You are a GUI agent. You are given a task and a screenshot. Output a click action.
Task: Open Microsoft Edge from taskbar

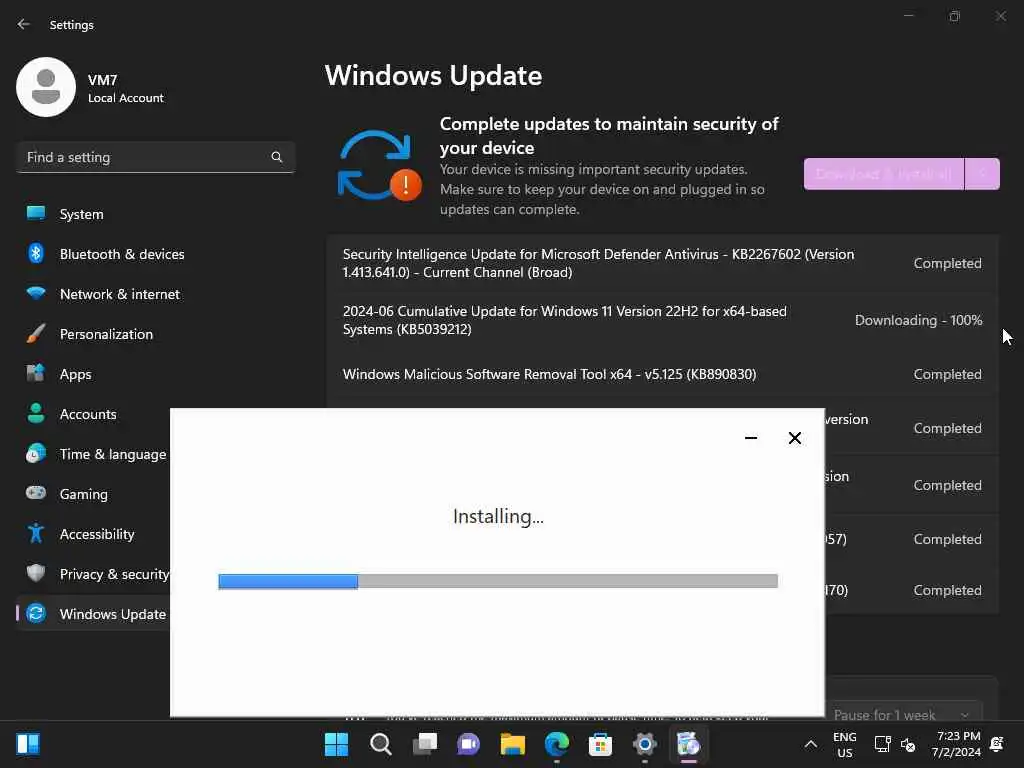coord(556,744)
